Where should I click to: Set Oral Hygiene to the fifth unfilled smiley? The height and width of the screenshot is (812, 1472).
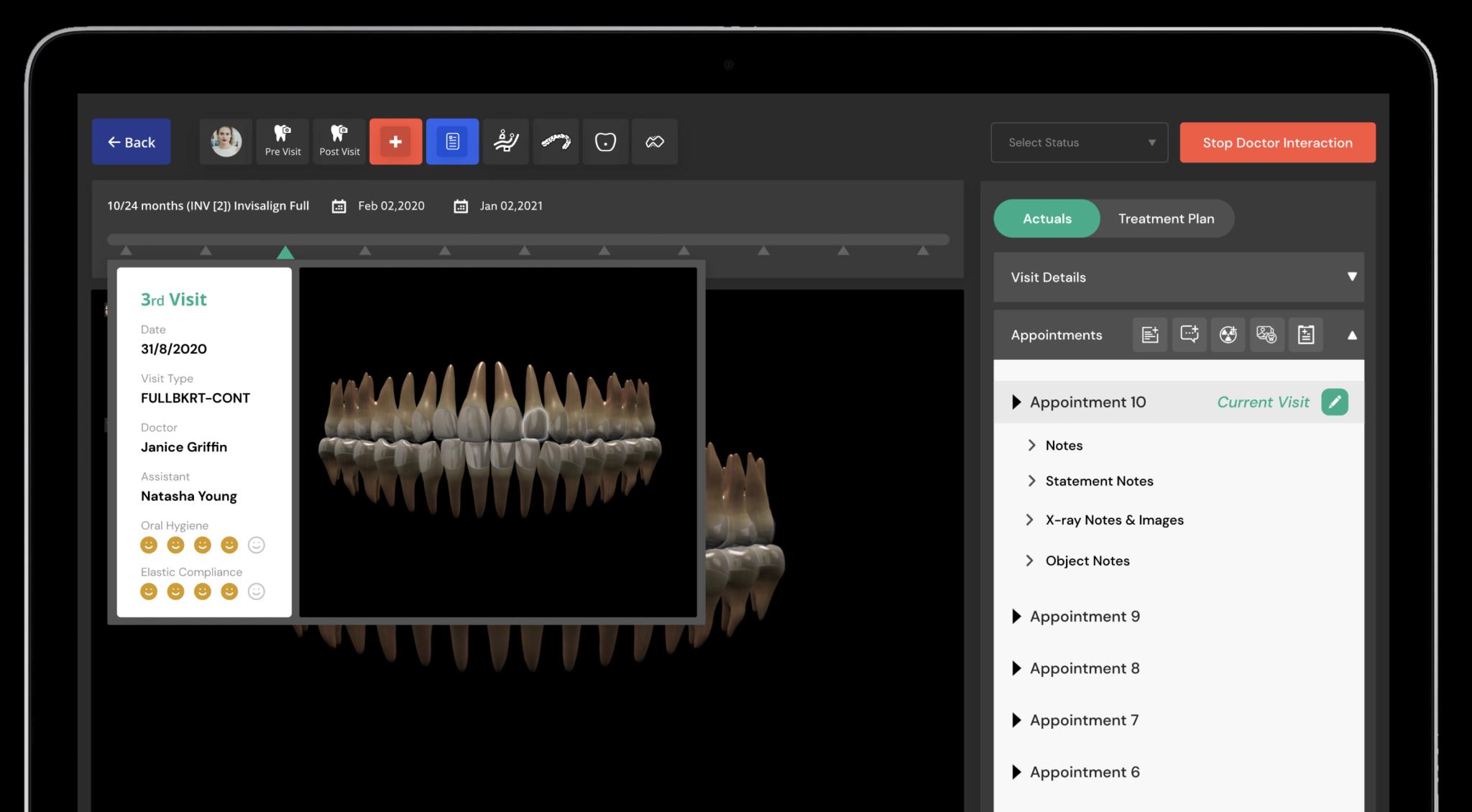(257, 545)
